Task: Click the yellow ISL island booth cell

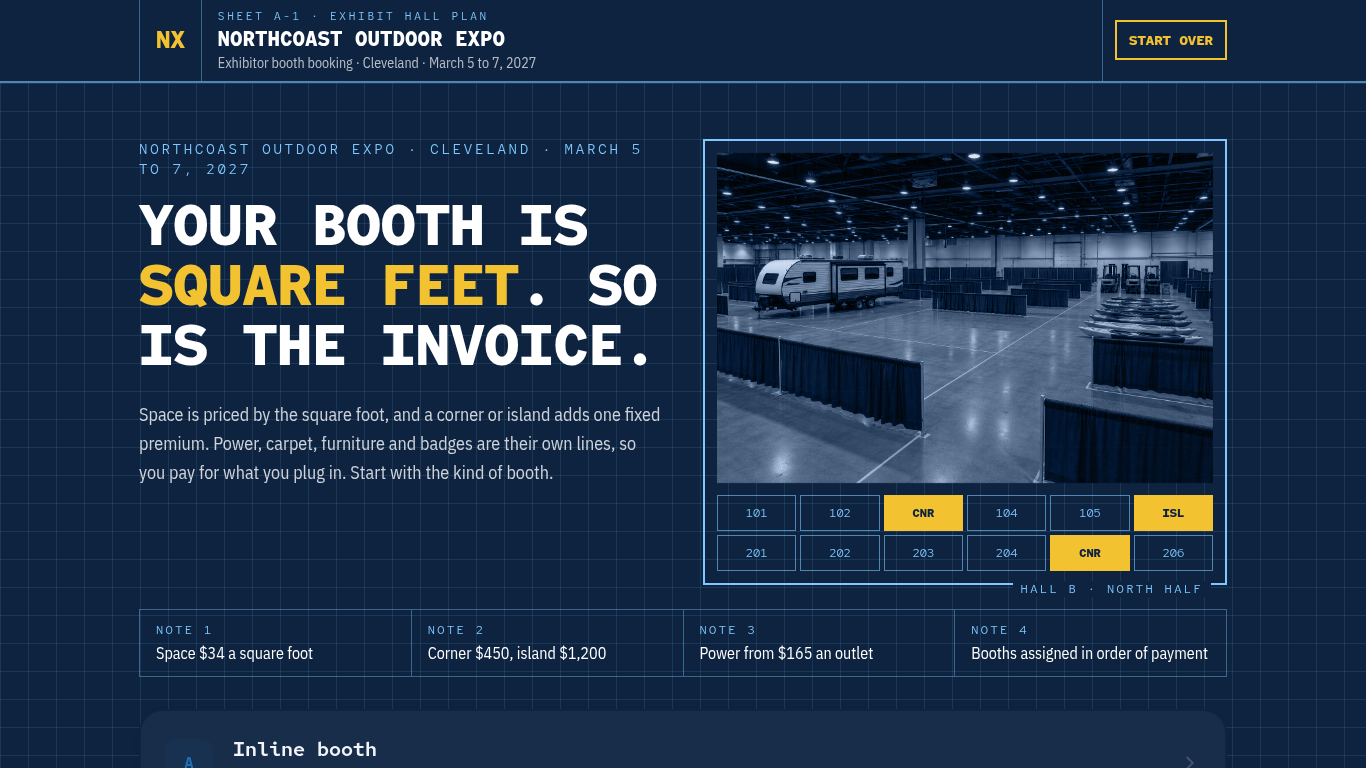Action: pyautogui.click(x=1173, y=513)
